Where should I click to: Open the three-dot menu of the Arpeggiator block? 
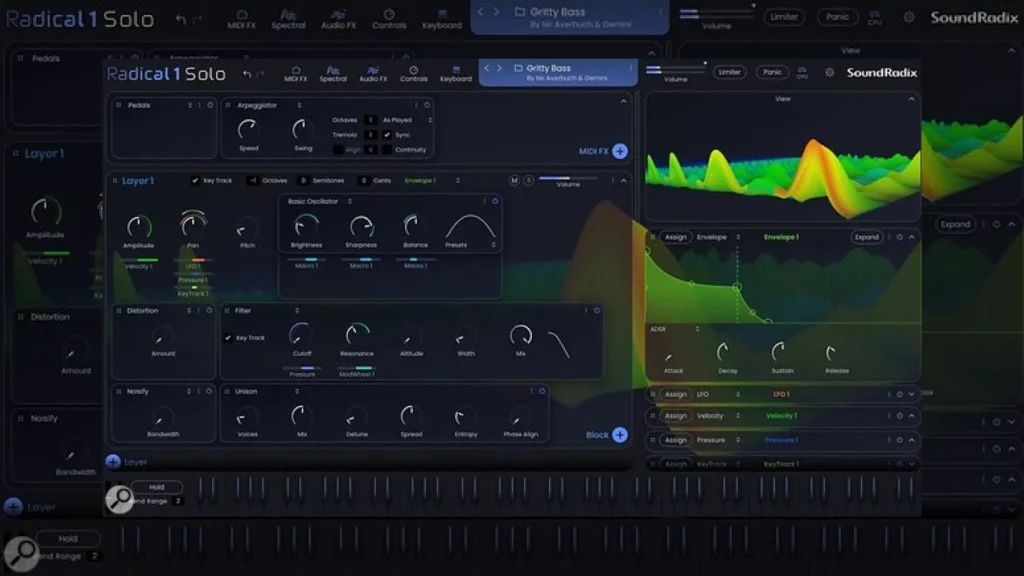tap(416, 105)
